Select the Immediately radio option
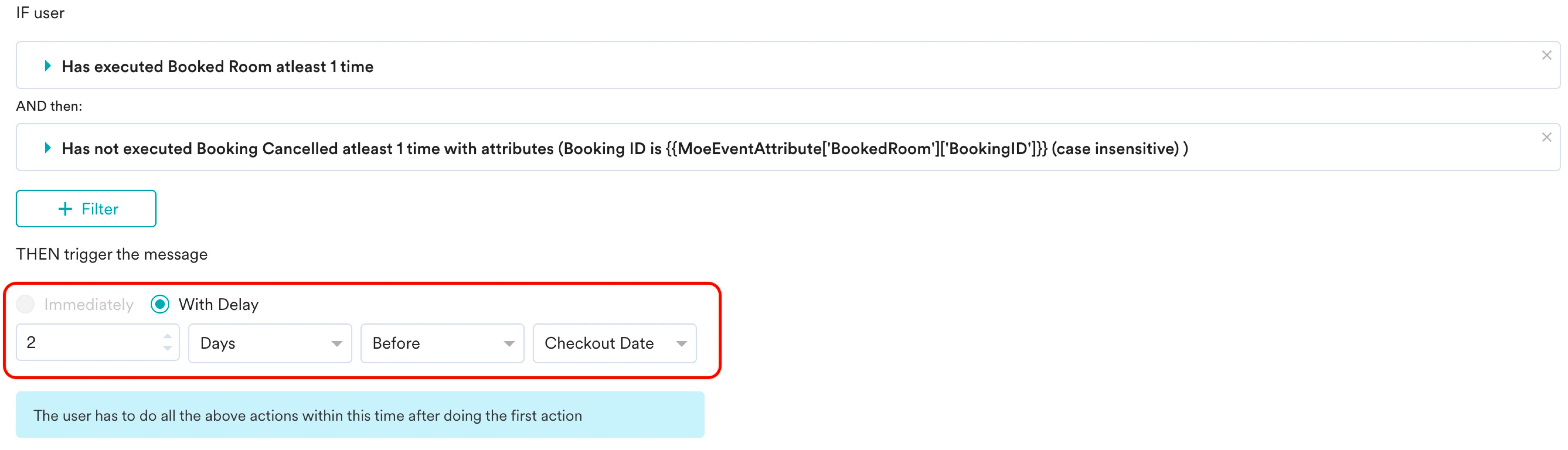The image size is (1568, 450). tap(25, 304)
